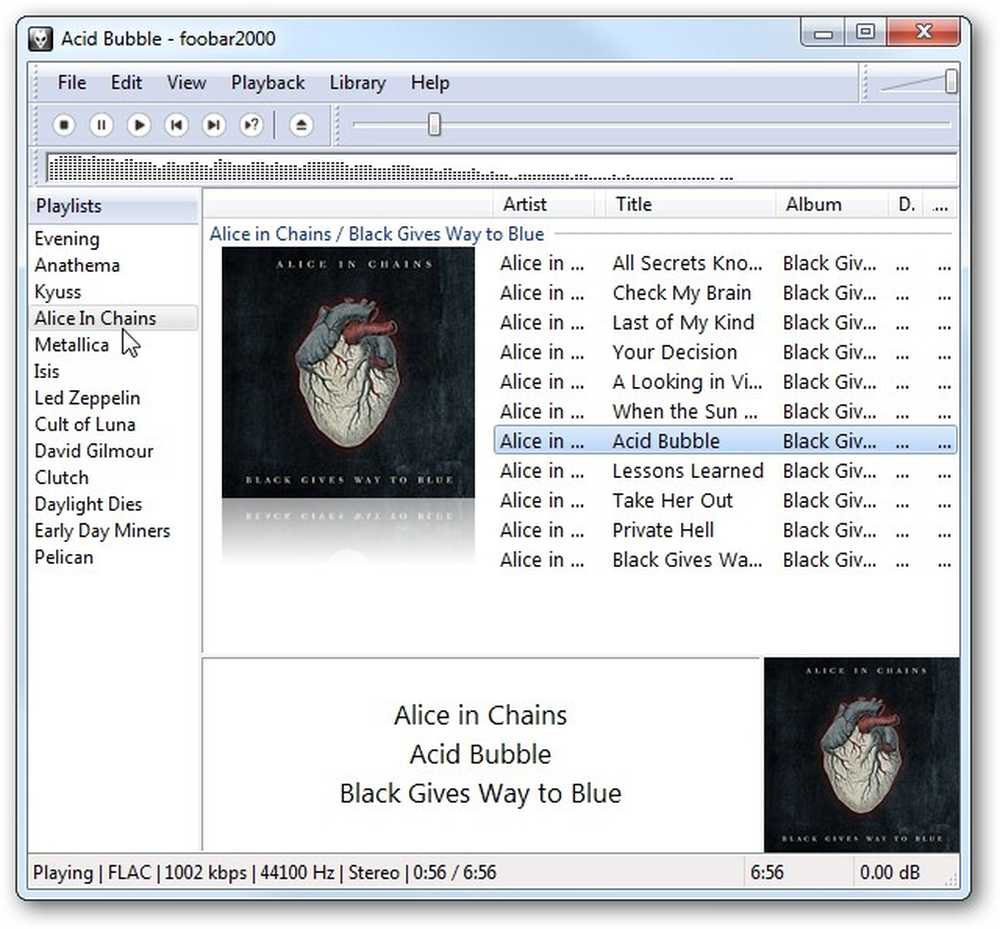Open the Playback menu
Screen dimensions: 1000x929
pyautogui.click(x=268, y=83)
